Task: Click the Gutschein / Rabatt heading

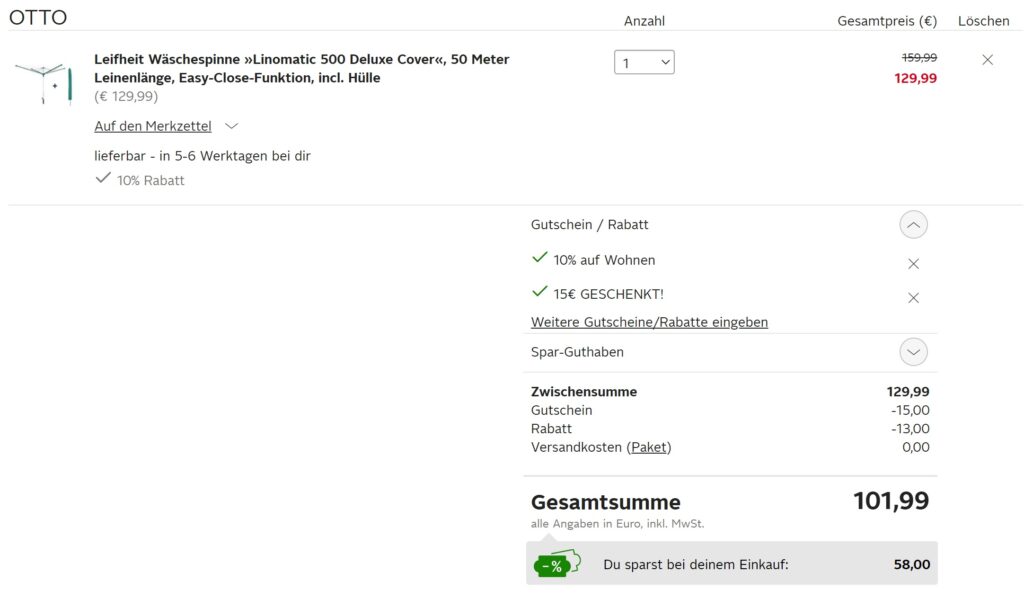Action: point(590,225)
